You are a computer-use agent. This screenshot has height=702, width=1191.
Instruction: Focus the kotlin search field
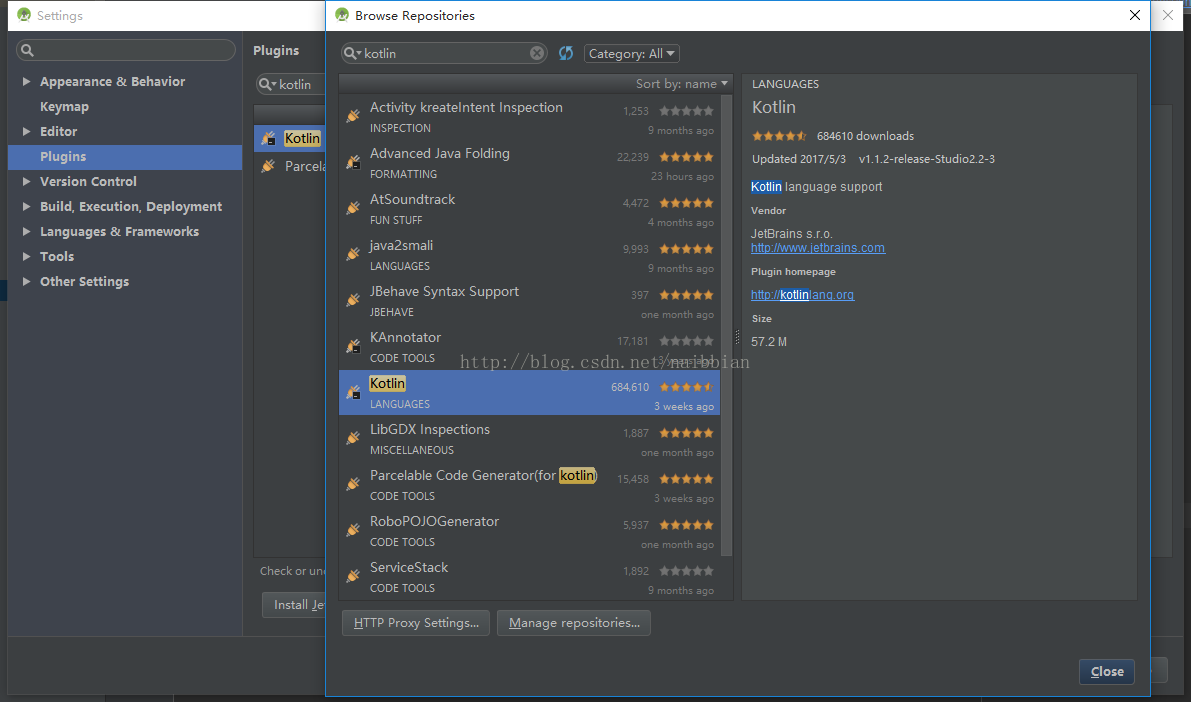pyautogui.click(x=444, y=53)
